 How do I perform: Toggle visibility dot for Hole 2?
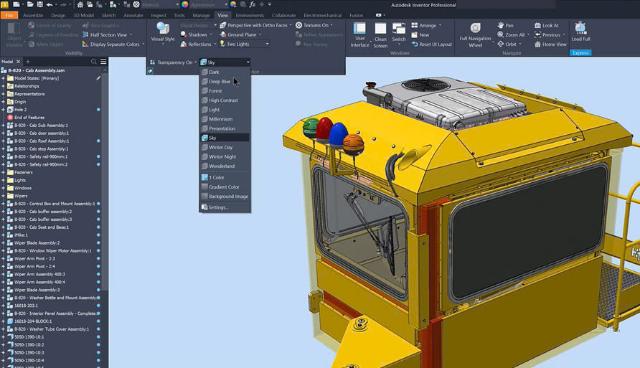click(98, 110)
